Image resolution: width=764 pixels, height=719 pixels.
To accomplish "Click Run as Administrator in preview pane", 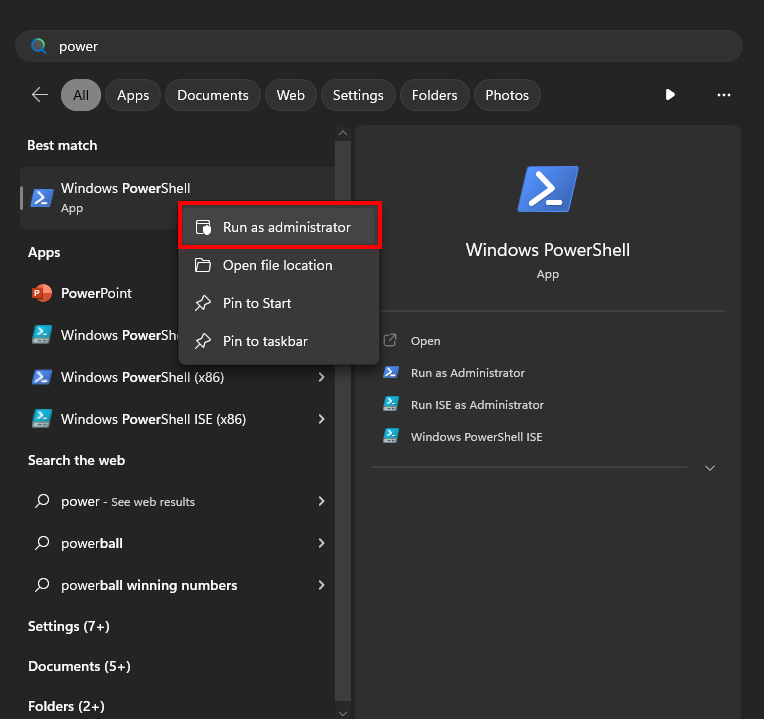I will 468,373.
